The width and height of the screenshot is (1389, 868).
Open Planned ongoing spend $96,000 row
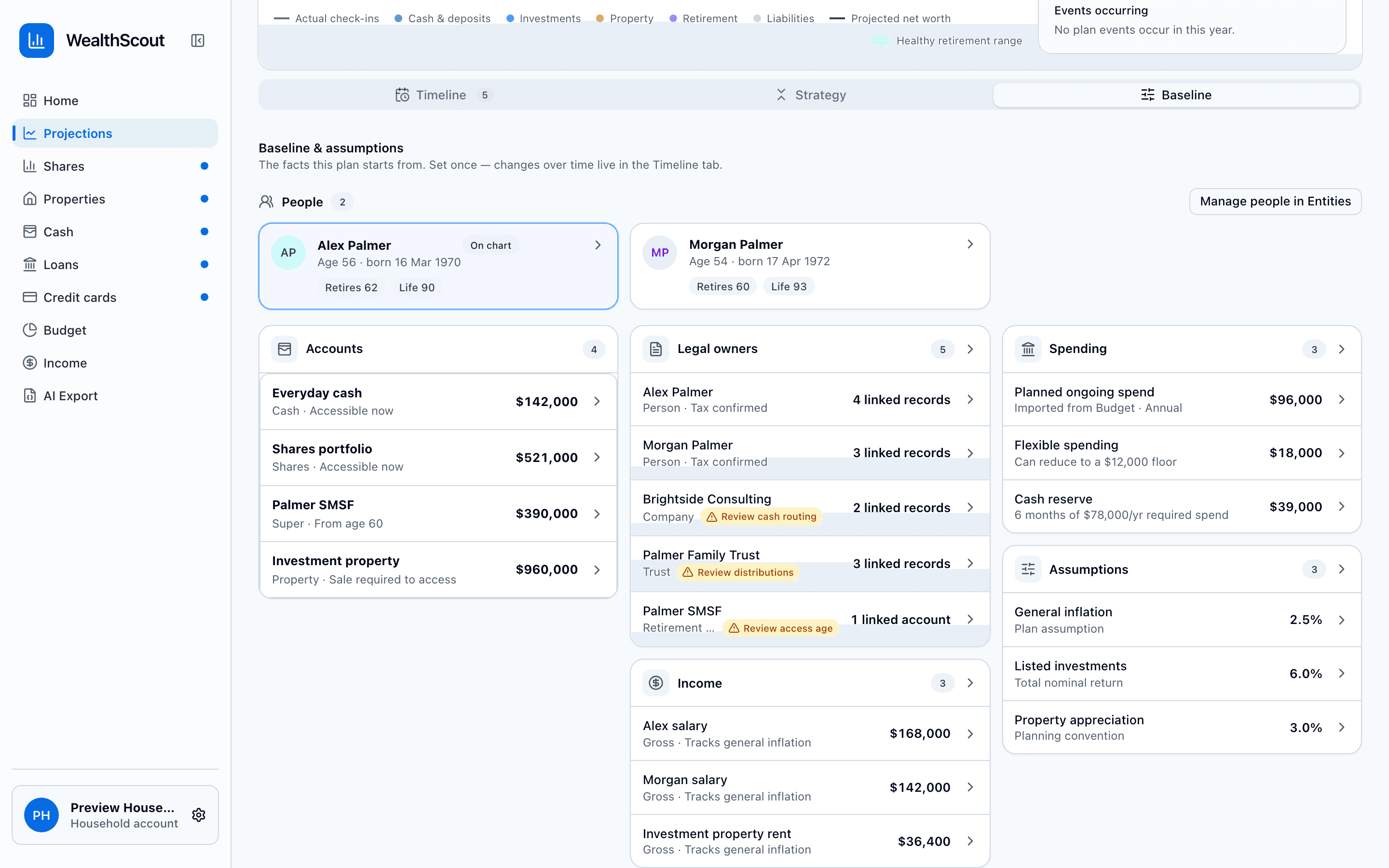tap(1182, 400)
